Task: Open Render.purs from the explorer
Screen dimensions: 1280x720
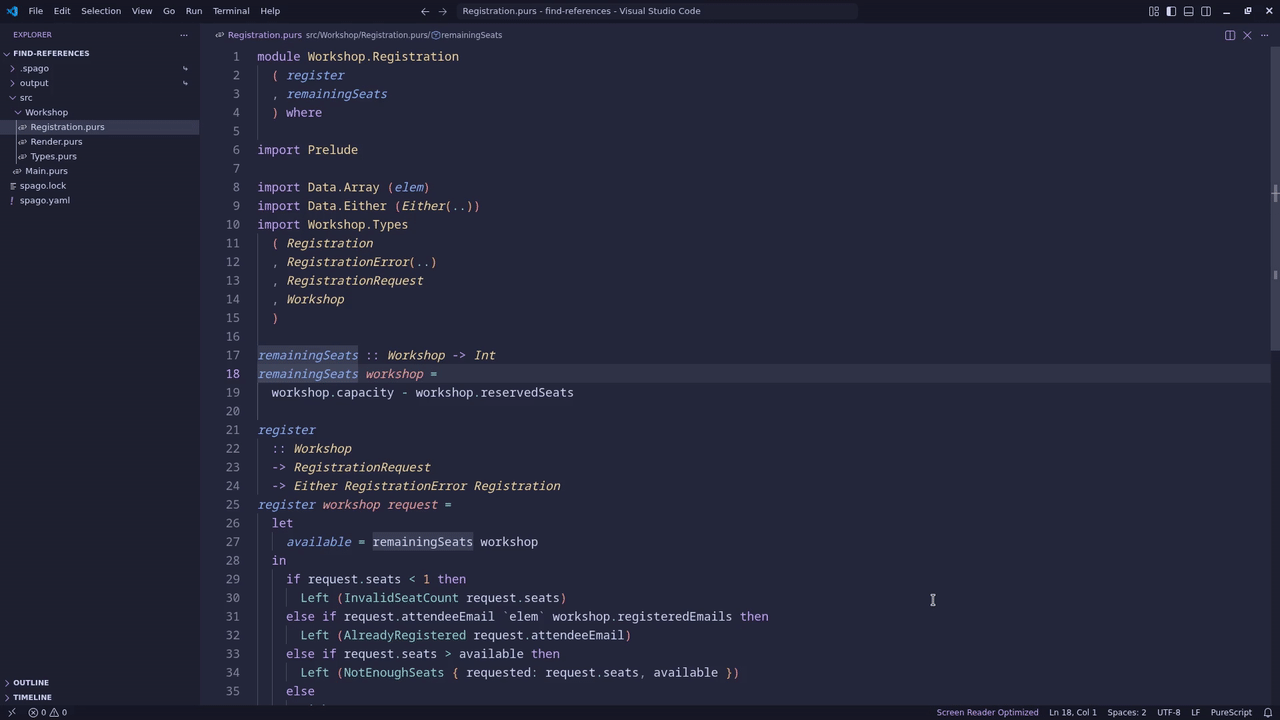Action: pos(100,142)
